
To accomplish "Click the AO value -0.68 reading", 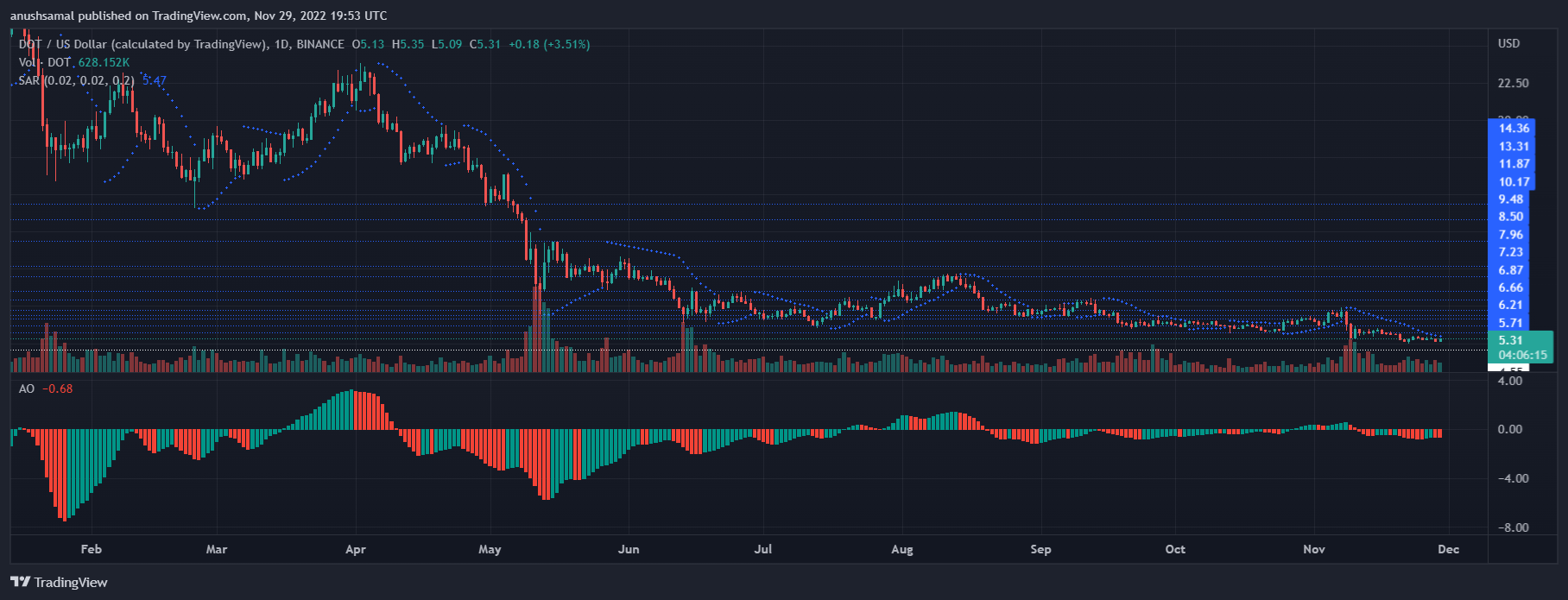I will point(58,388).
